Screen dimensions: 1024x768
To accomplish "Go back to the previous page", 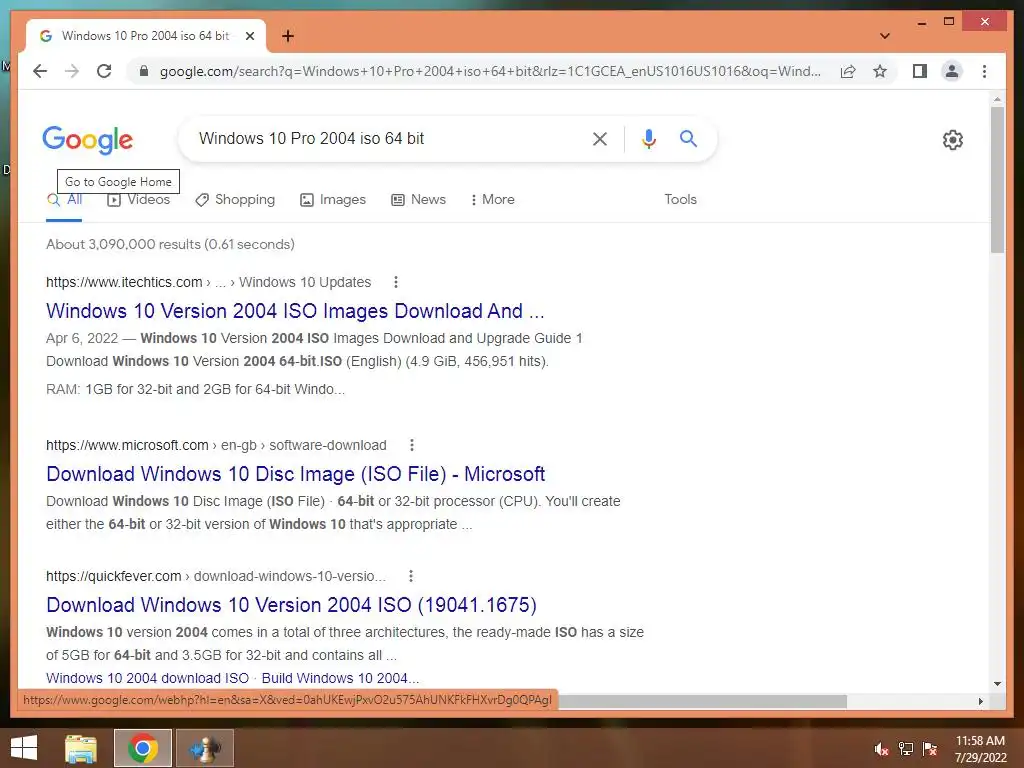I will click(x=40, y=71).
